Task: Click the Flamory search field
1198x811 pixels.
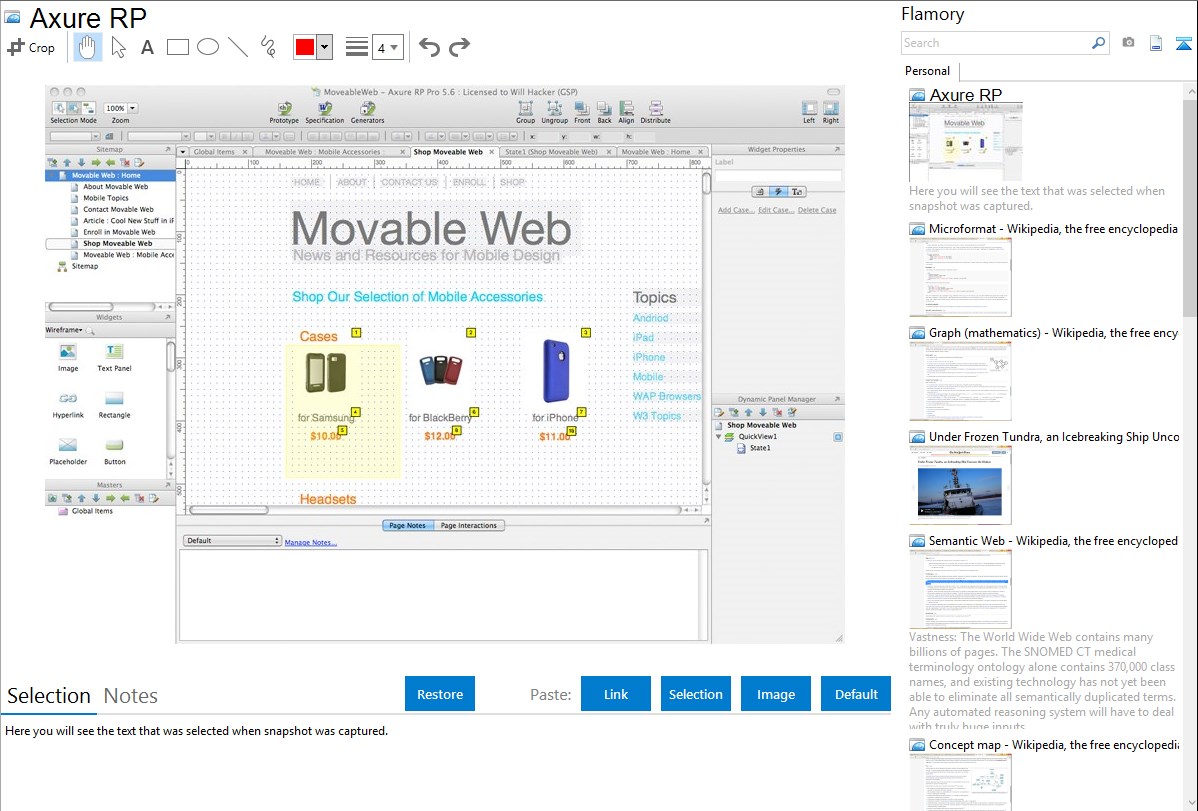Action: [995, 43]
